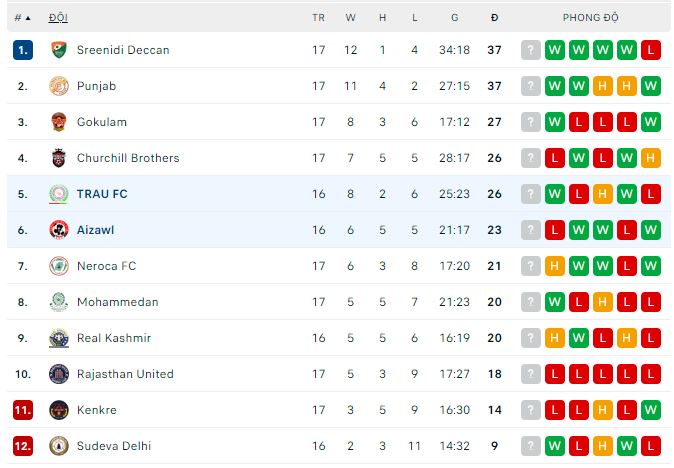
Task: Click the Churchill Brothers club badge
Action: tap(58, 158)
